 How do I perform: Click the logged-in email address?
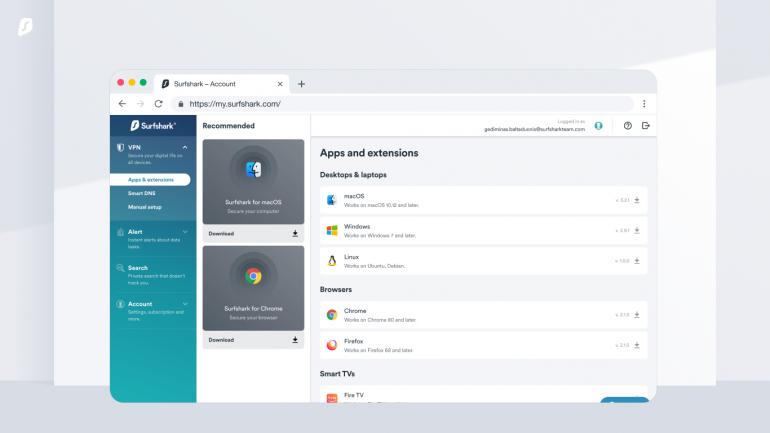click(534, 129)
